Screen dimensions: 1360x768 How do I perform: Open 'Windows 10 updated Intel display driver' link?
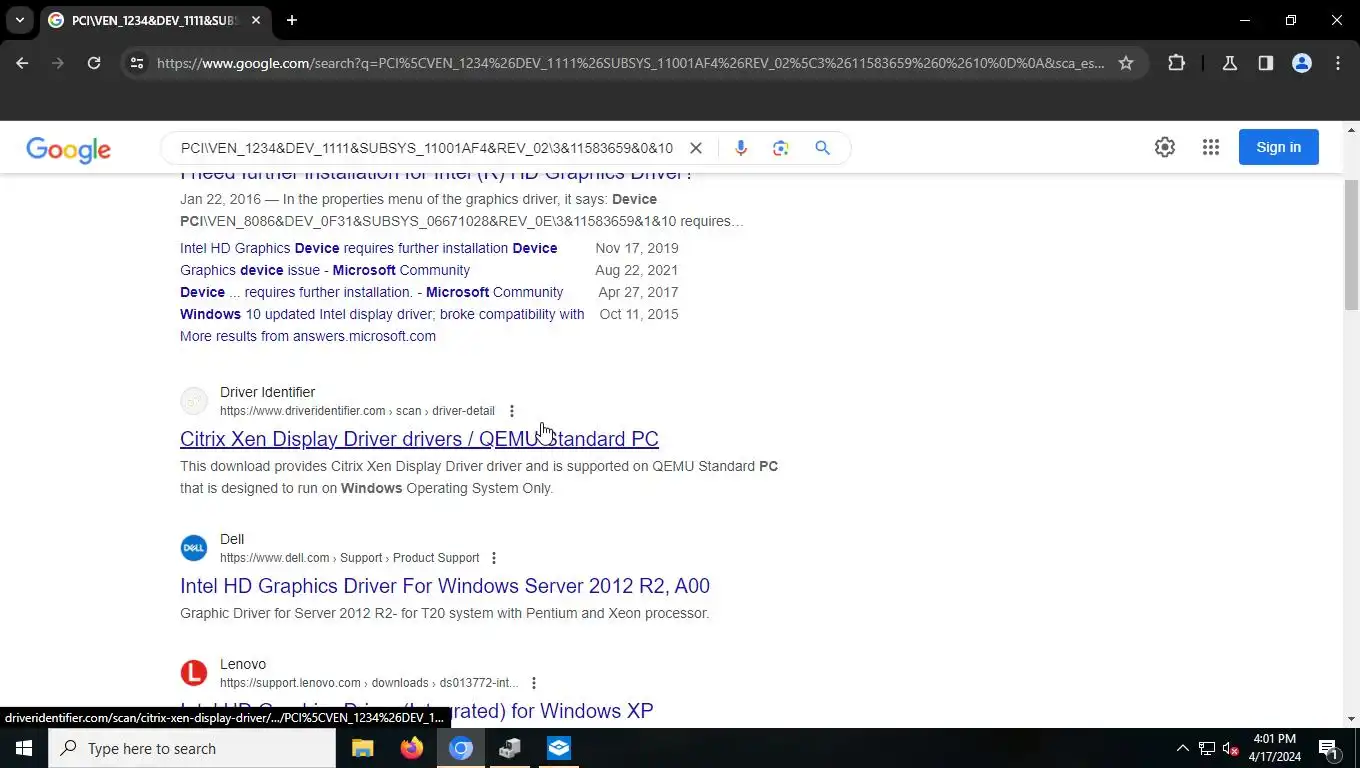tap(382, 314)
